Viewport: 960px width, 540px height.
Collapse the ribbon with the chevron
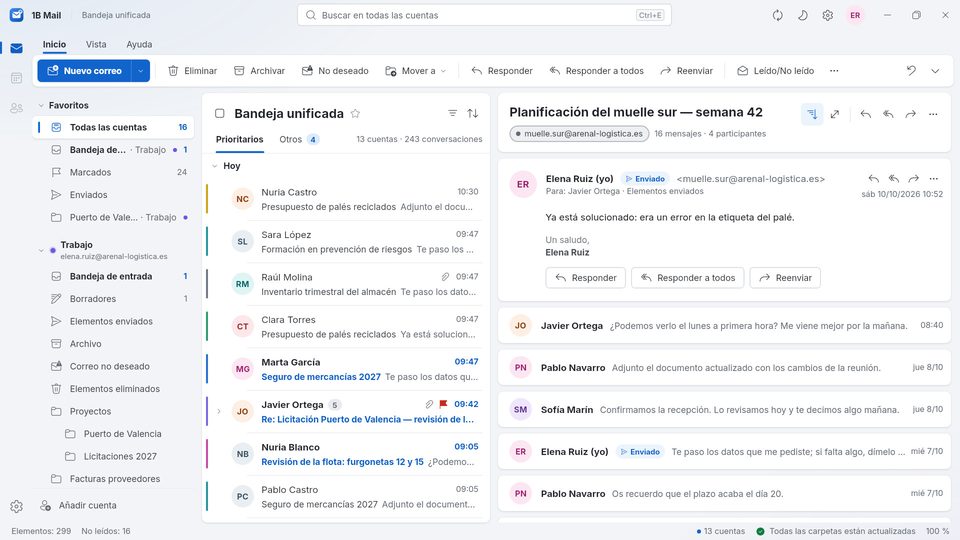coord(935,71)
